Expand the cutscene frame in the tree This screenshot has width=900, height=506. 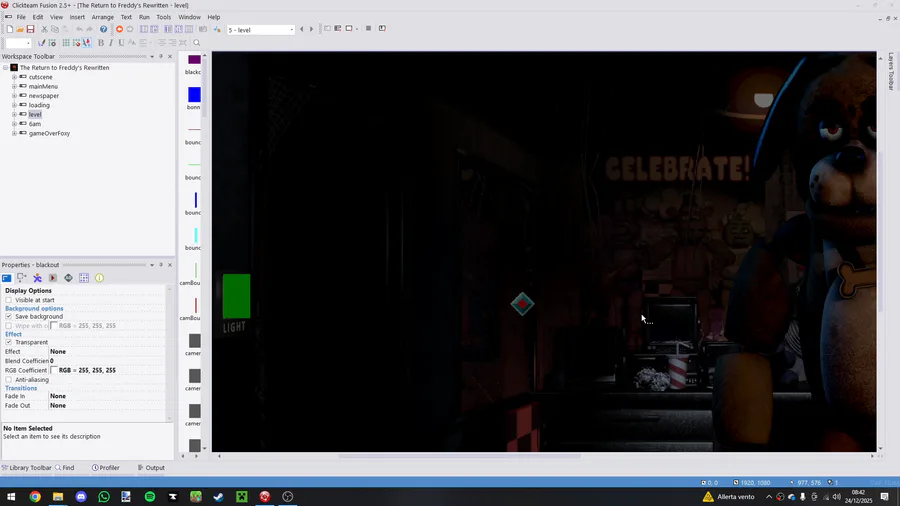(14, 77)
